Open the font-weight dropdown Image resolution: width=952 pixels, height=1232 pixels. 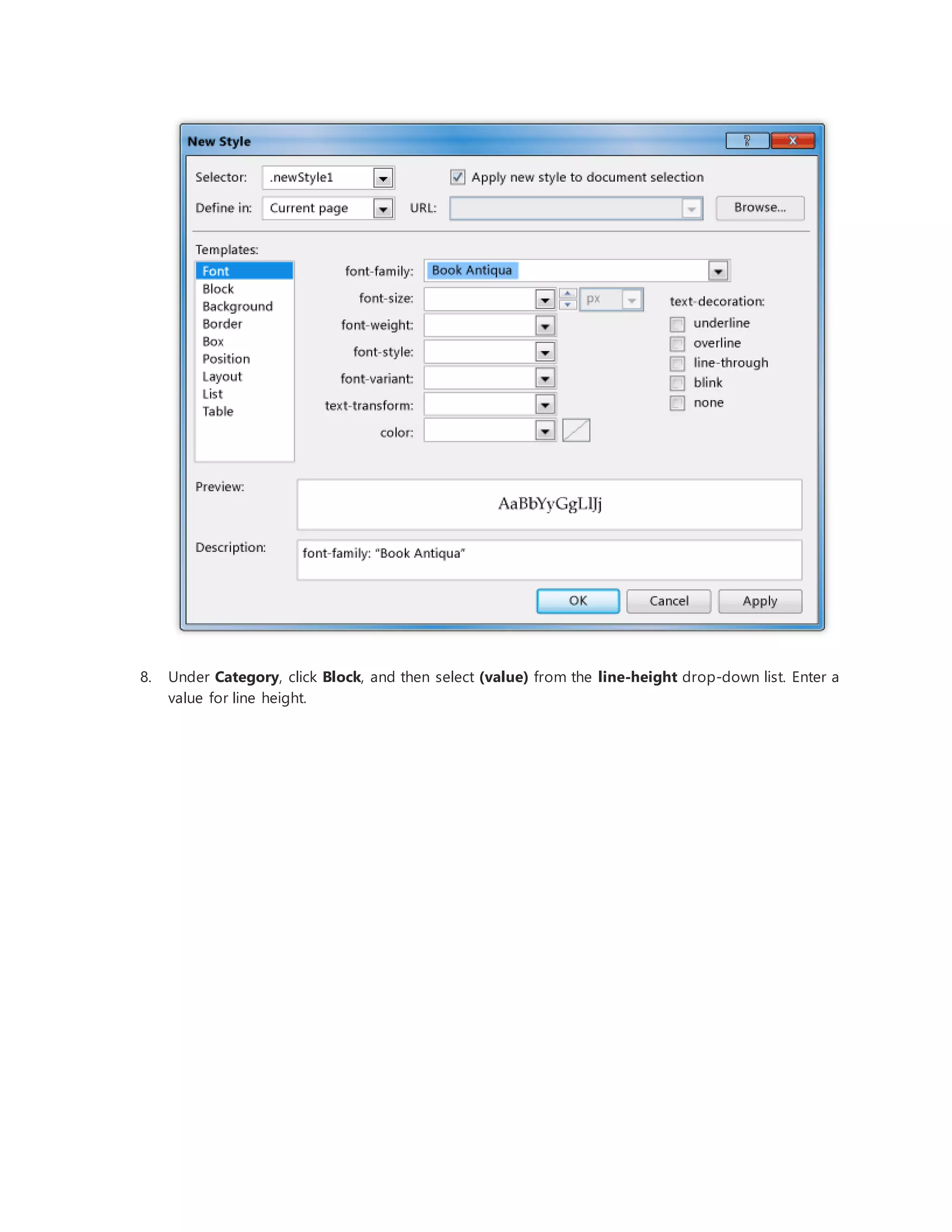point(545,326)
